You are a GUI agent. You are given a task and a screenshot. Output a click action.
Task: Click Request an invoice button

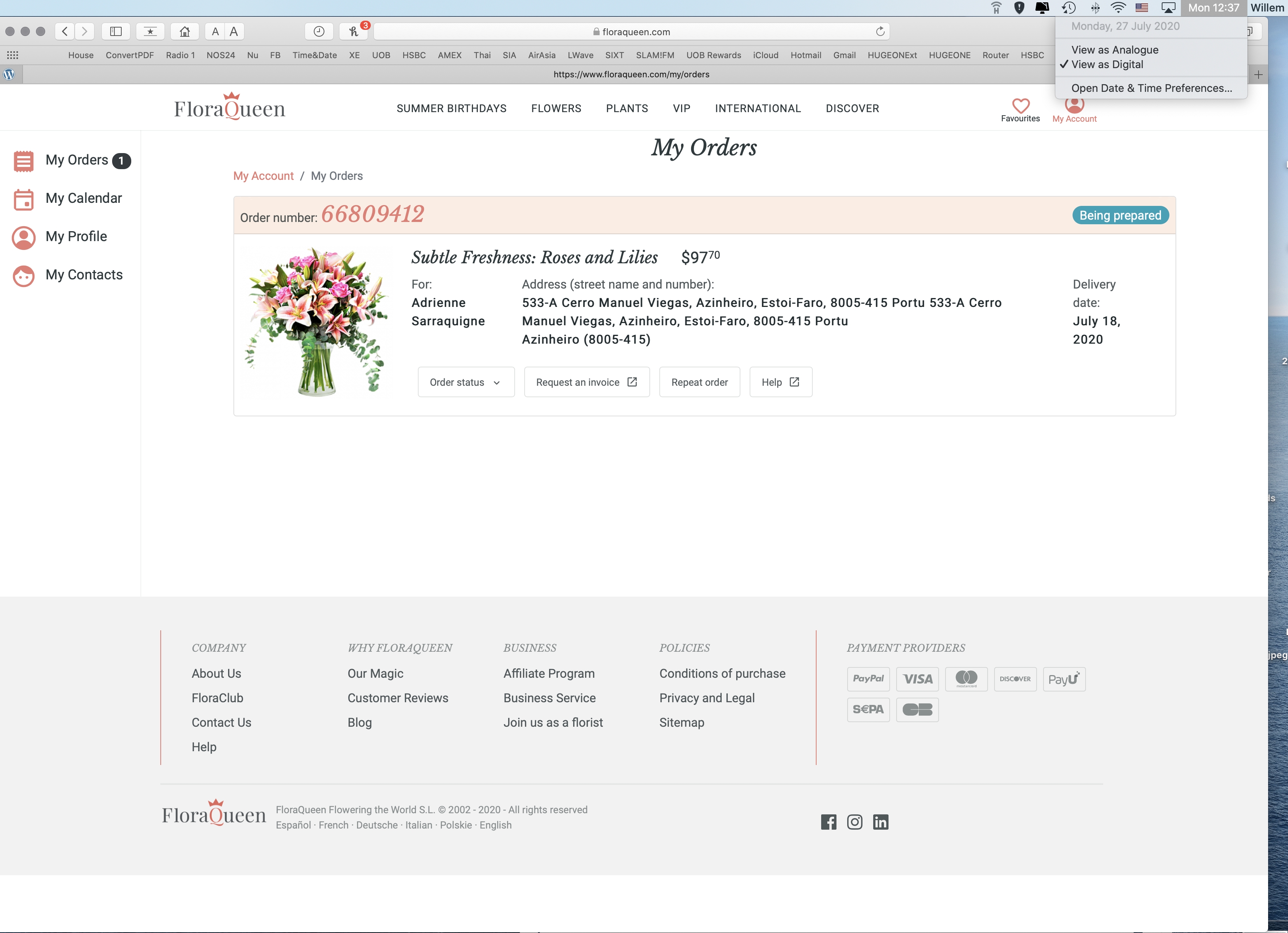[x=586, y=382]
